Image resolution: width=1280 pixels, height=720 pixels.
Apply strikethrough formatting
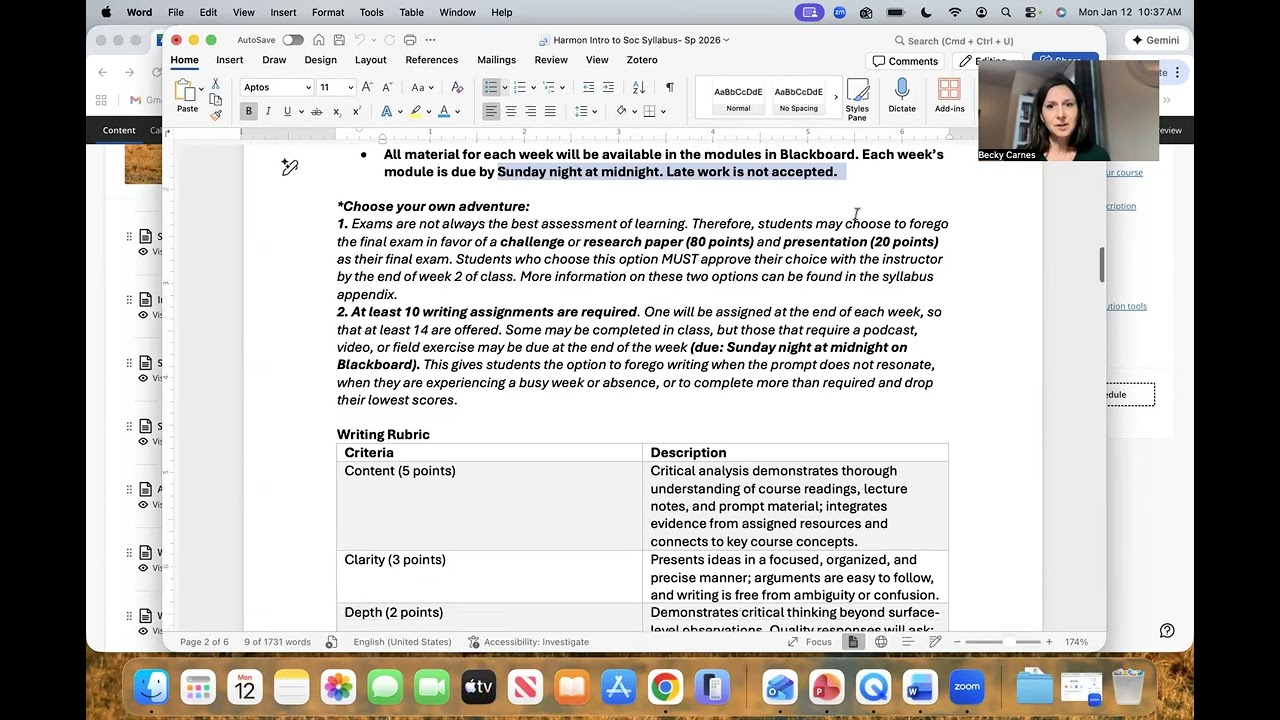317,111
